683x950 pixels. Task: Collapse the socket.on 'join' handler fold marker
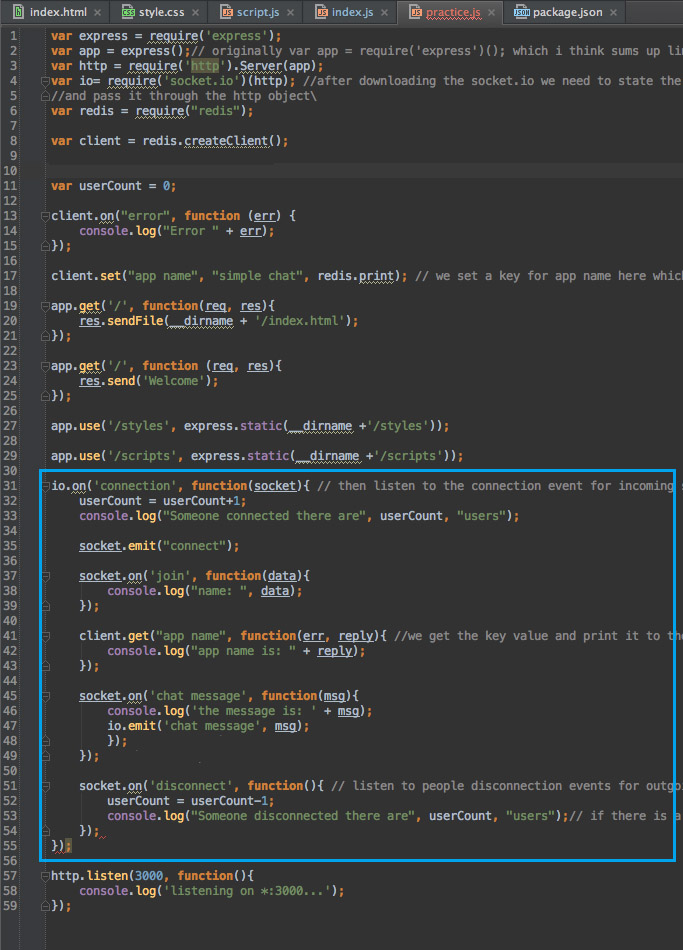click(x=45, y=576)
